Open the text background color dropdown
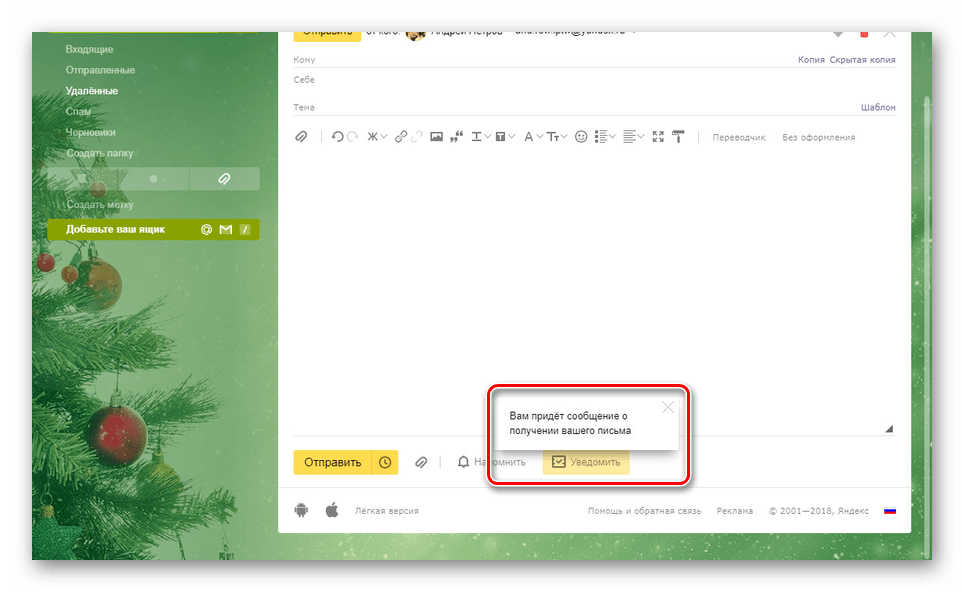964x592 pixels. (505, 136)
